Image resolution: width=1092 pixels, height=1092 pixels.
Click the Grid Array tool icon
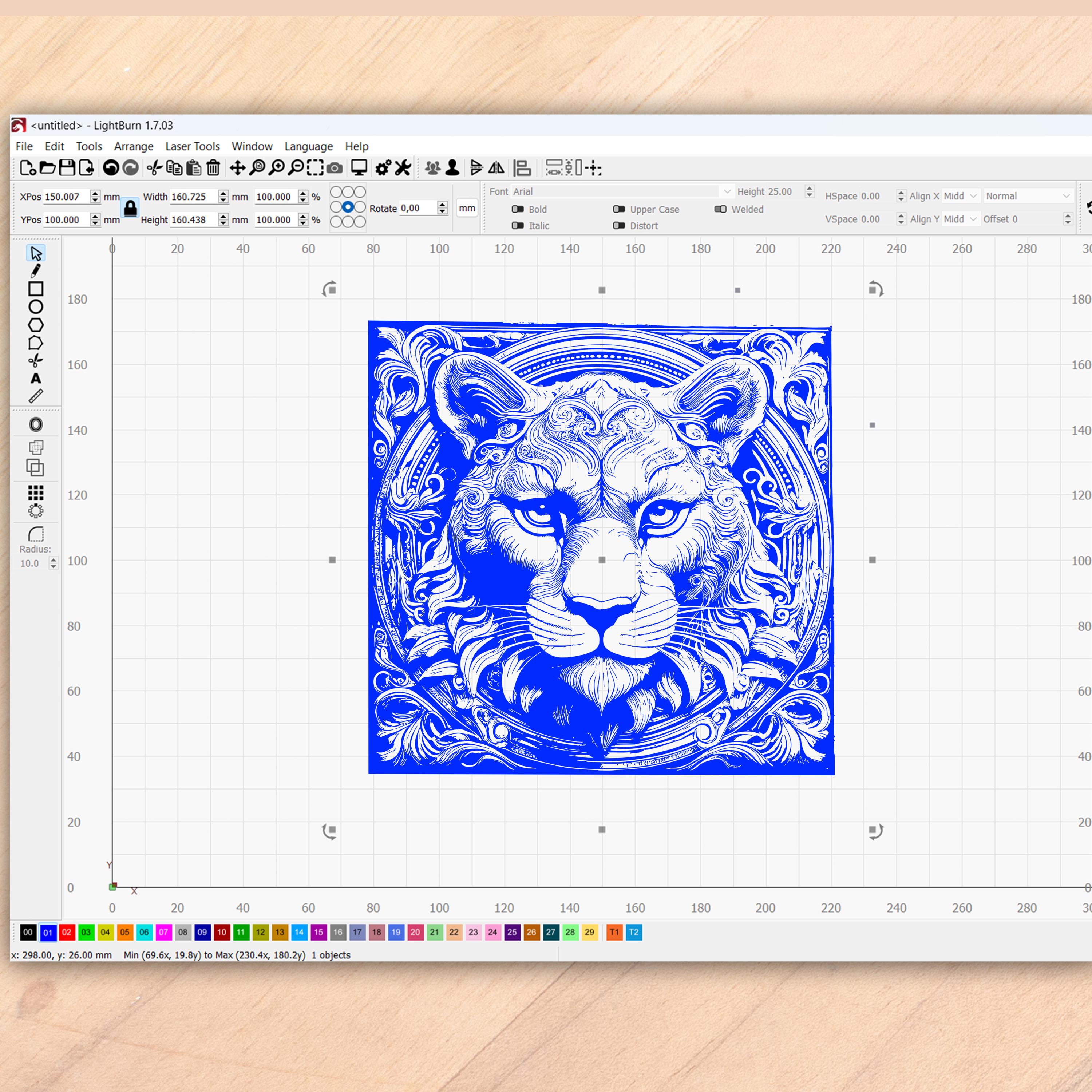36,493
